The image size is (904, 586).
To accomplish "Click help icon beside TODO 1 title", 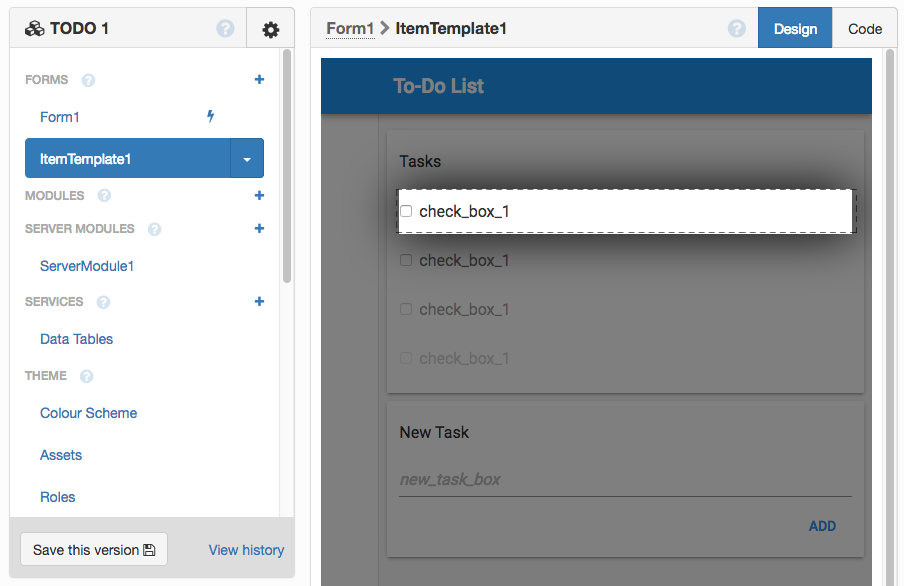I will [225, 29].
